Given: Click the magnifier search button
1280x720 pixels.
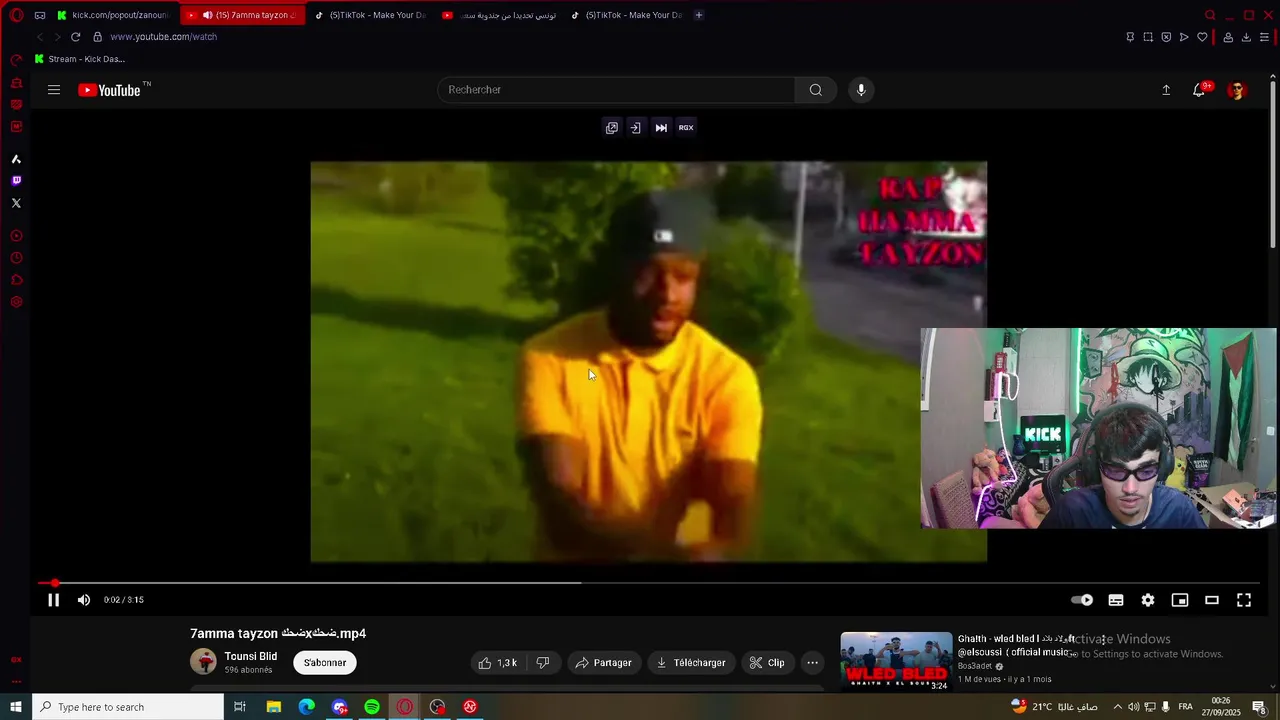Looking at the screenshot, I should pyautogui.click(x=816, y=90).
